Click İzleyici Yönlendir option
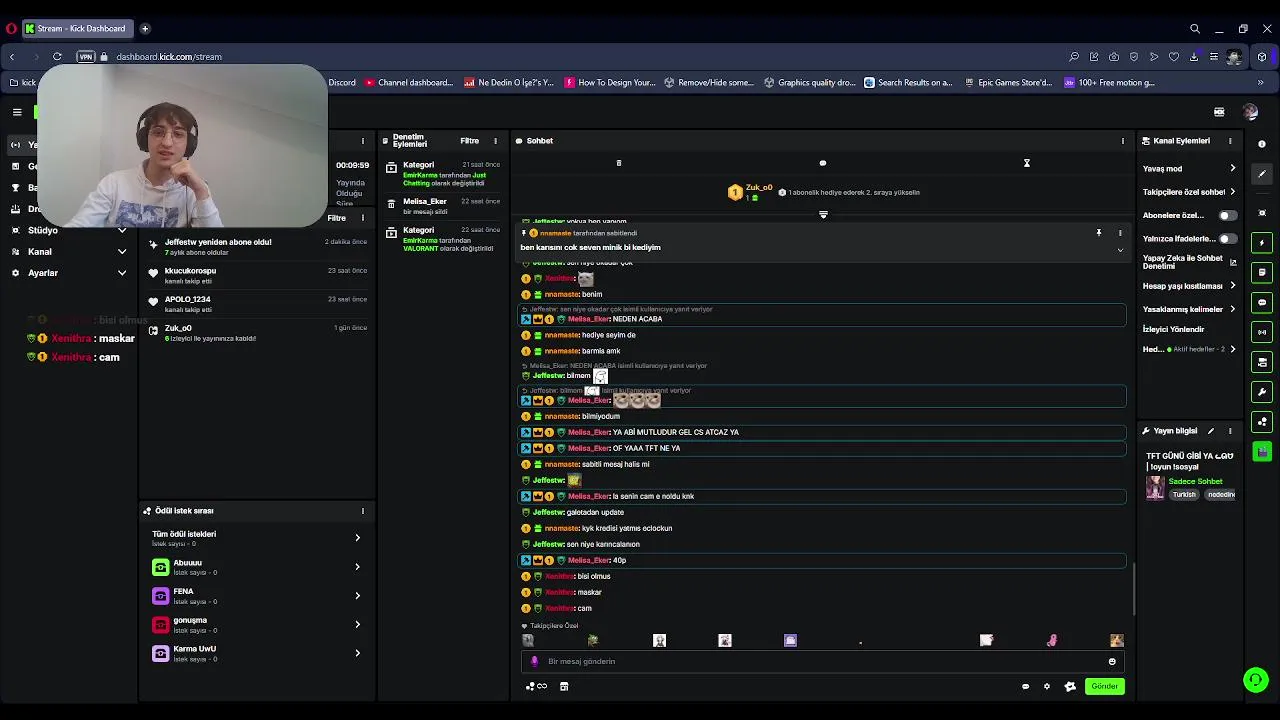Screen dimensions: 1280x720 point(1174,329)
